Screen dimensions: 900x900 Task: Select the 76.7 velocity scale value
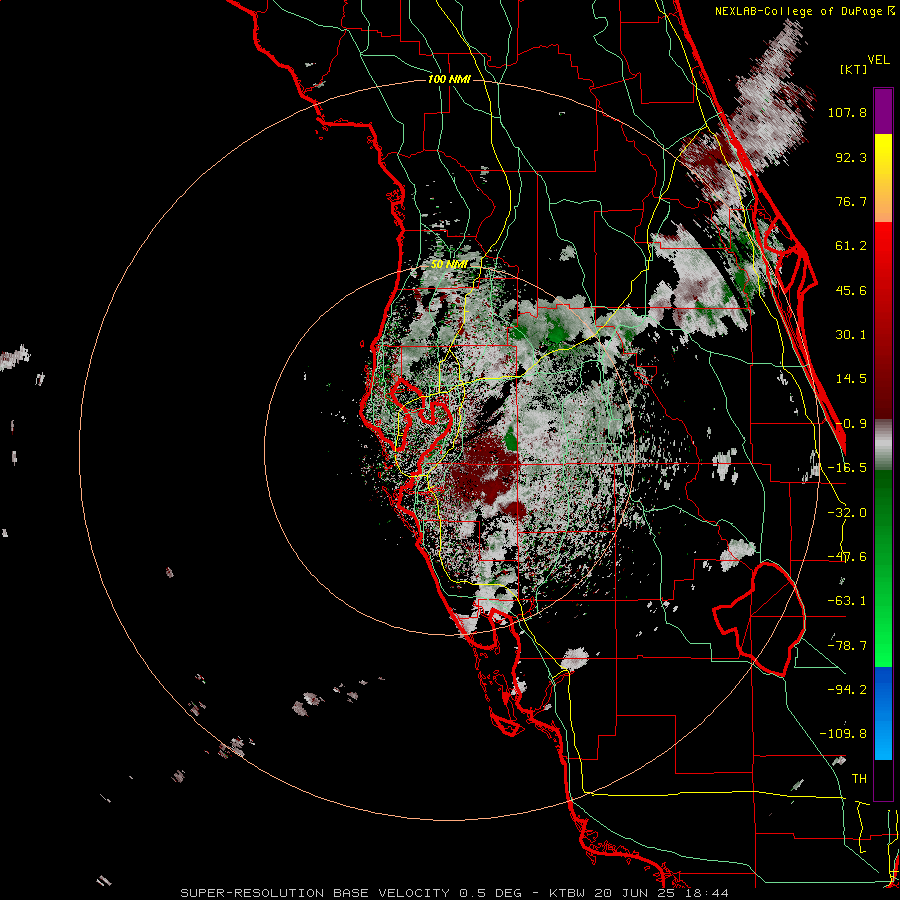point(851,201)
